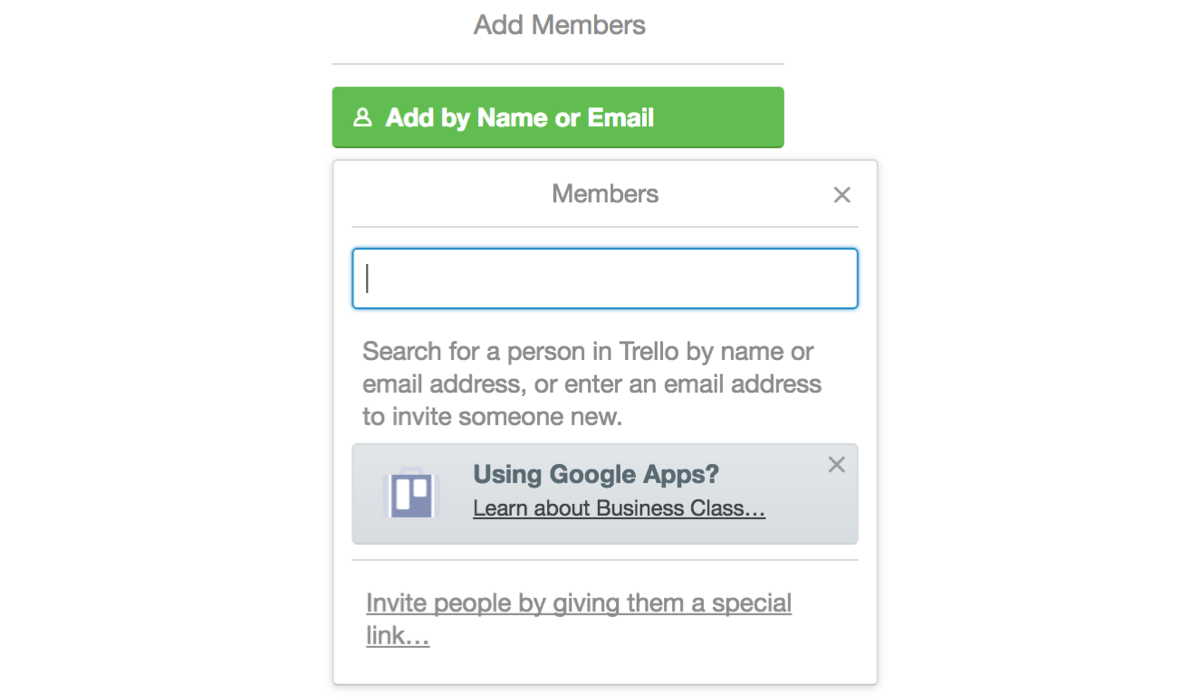
Task: Click the Using Google Apps? heading
Action: (595, 474)
